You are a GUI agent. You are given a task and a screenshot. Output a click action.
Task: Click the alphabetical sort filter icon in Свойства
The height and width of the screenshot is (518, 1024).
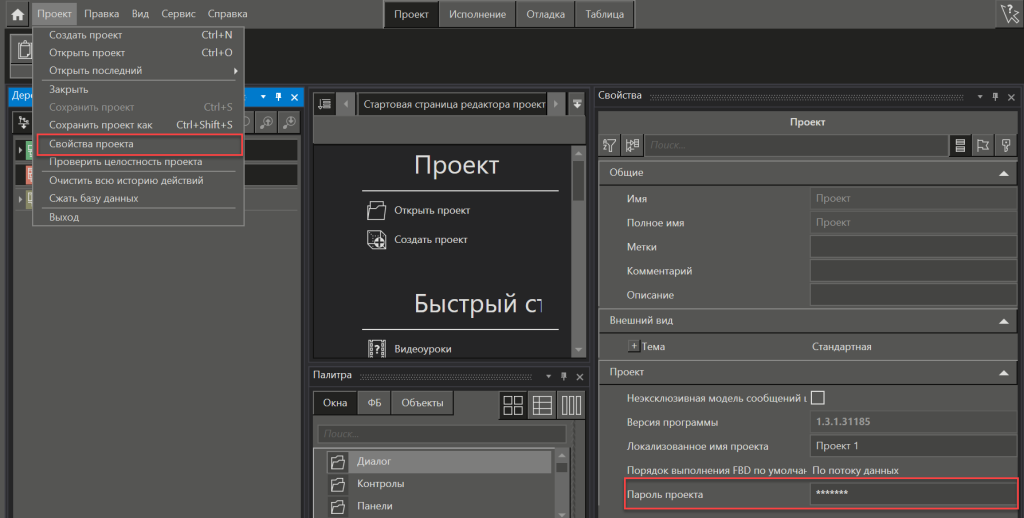click(x=609, y=146)
